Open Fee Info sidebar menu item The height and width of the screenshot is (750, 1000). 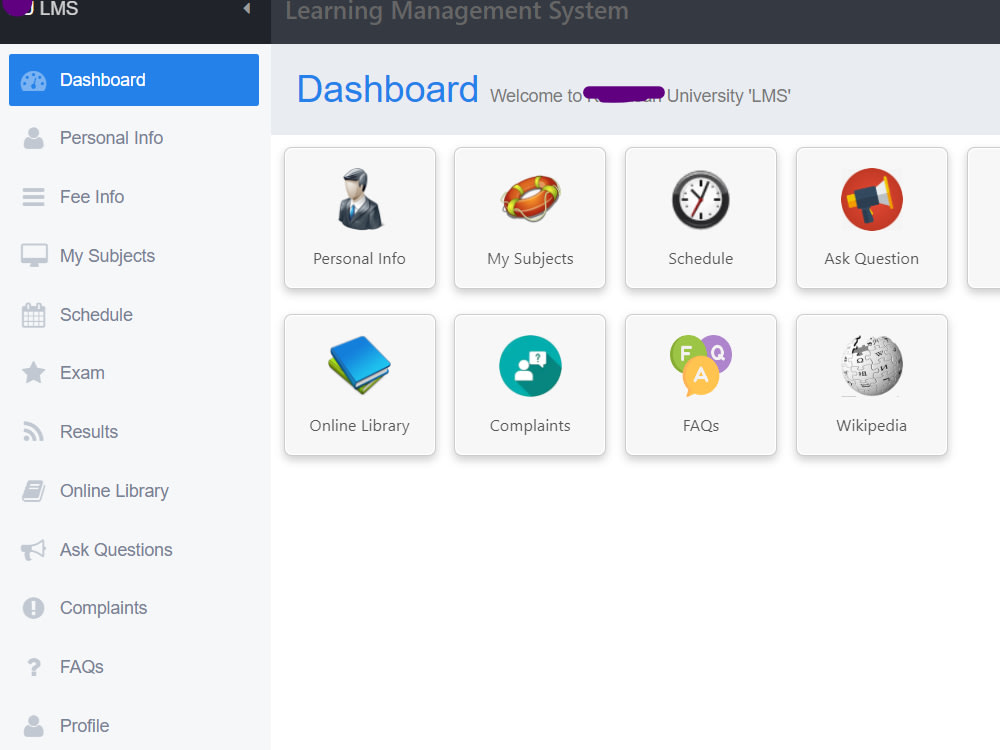(134, 197)
